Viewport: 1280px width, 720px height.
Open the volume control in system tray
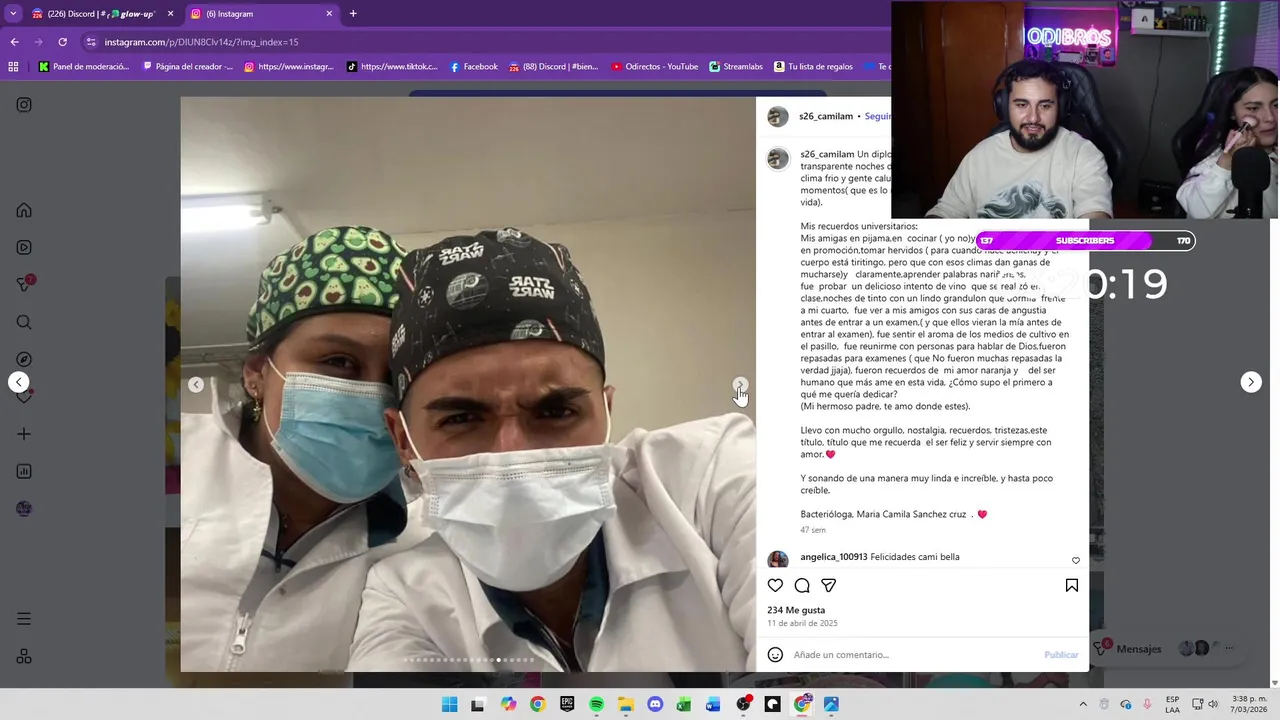tap(1213, 704)
